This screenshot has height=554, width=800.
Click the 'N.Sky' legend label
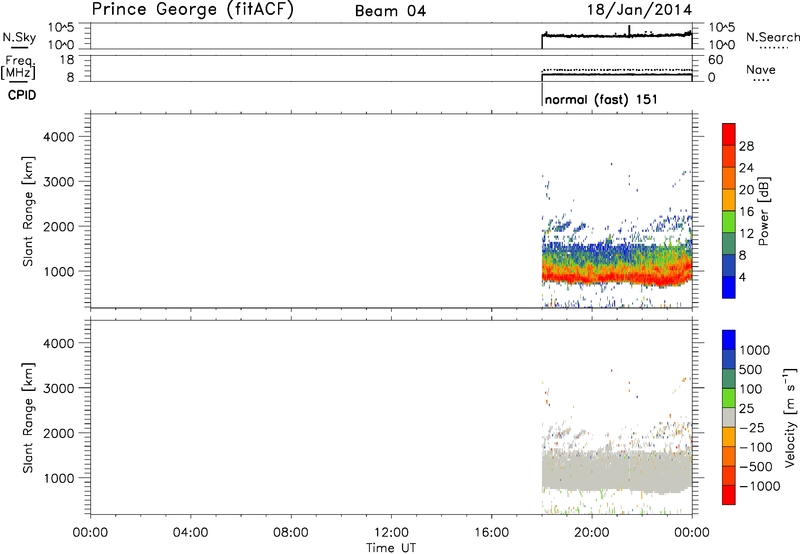tap(19, 37)
